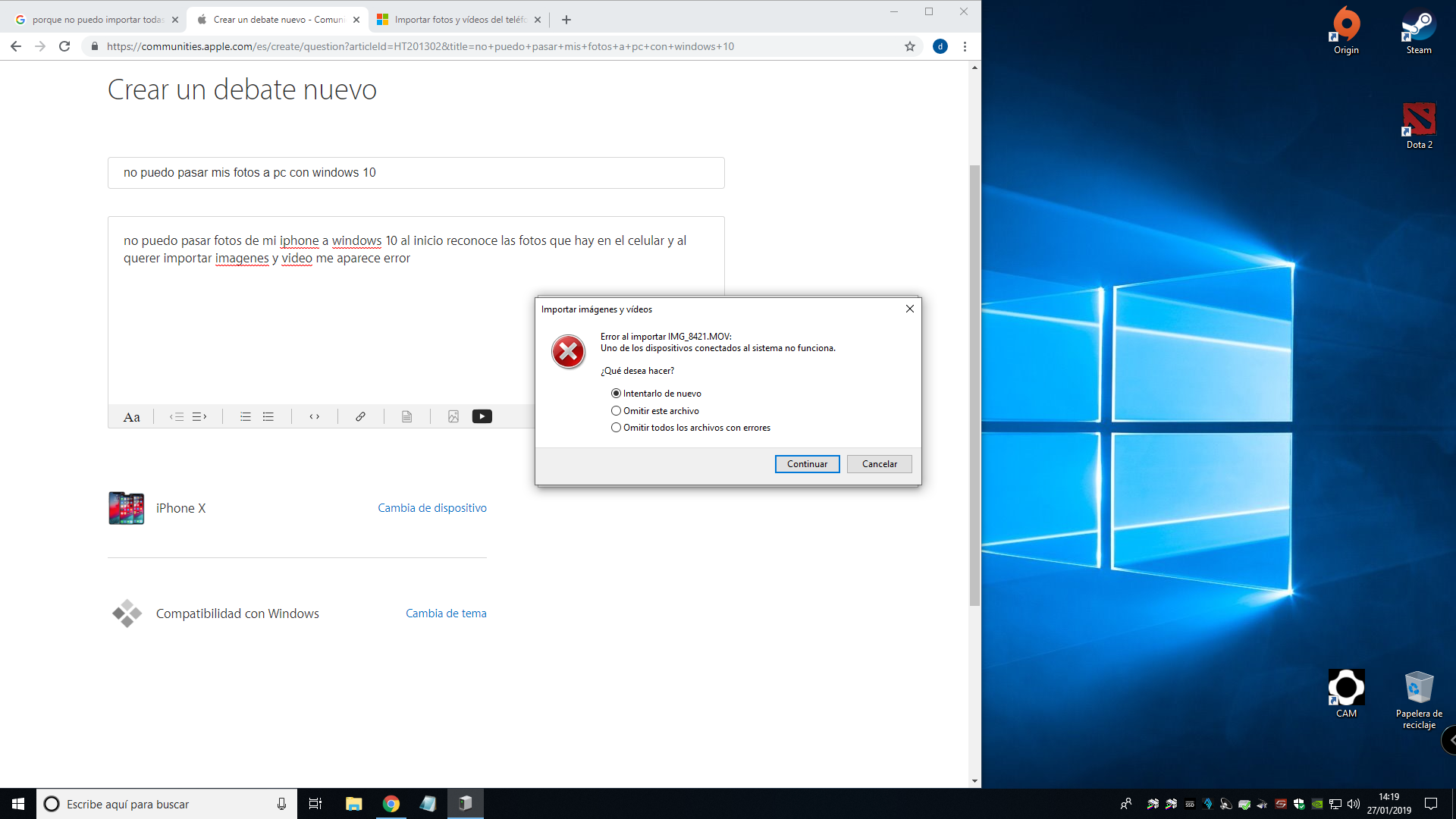The height and width of the screenshot is (819, 1456).
Task: Insert a video with the YouTube icon
Action: coord(482,416)
